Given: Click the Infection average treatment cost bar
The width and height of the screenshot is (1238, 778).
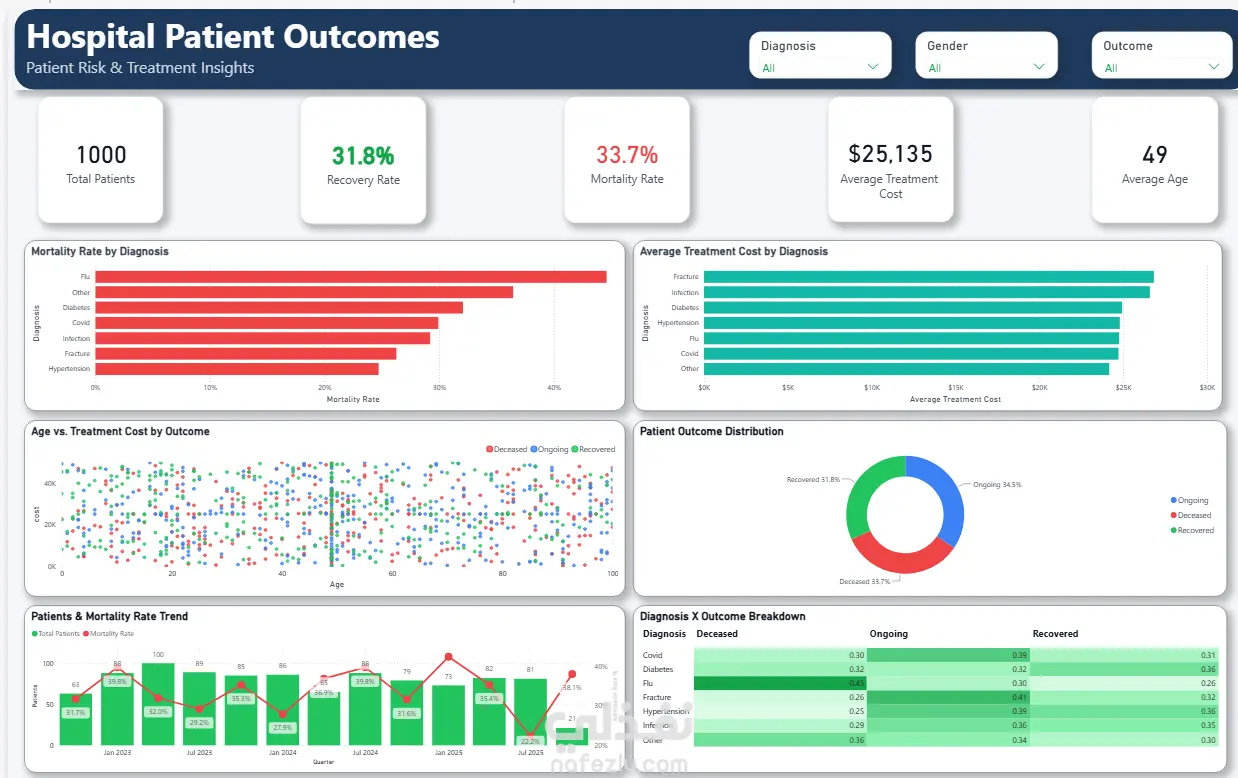Looking at the screenshot, I should coord(927,292).
